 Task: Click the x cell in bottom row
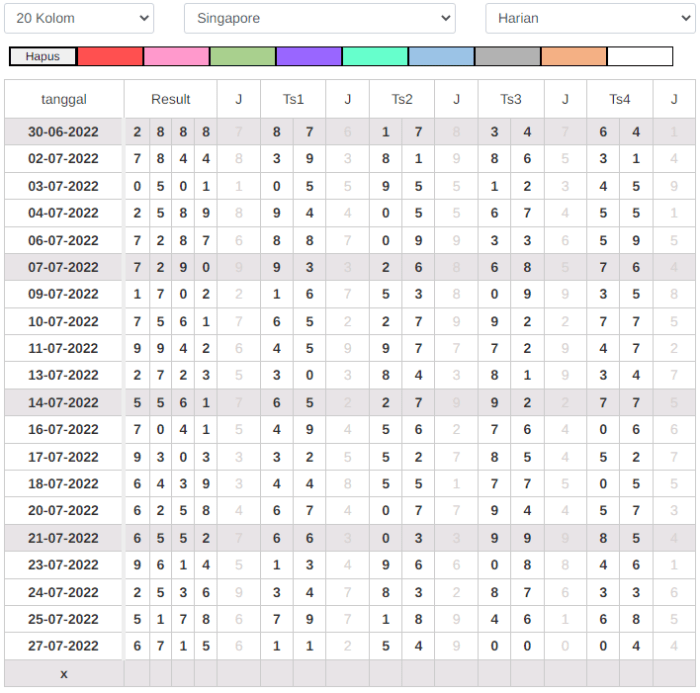click(64, 673)
